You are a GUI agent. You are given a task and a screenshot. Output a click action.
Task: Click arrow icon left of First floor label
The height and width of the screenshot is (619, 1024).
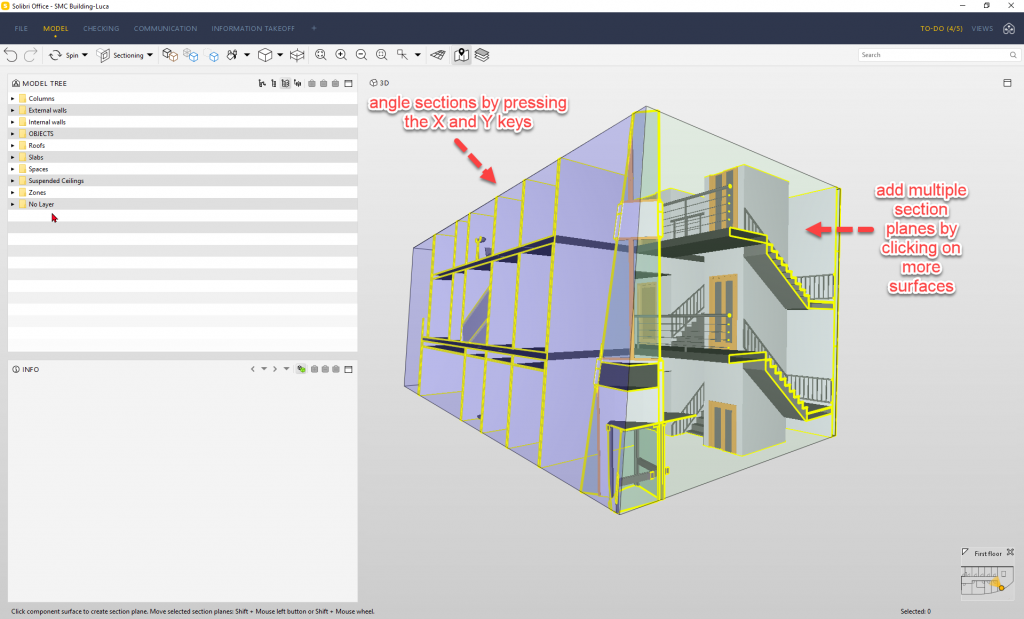point(965,552)
